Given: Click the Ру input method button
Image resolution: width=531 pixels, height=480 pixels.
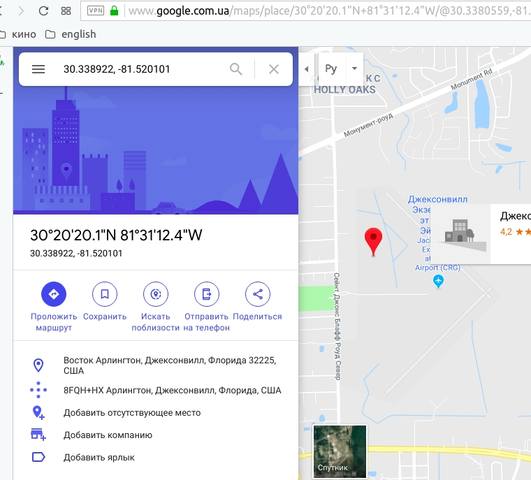Looking at the screenshot, I should [x=331, y=69].
